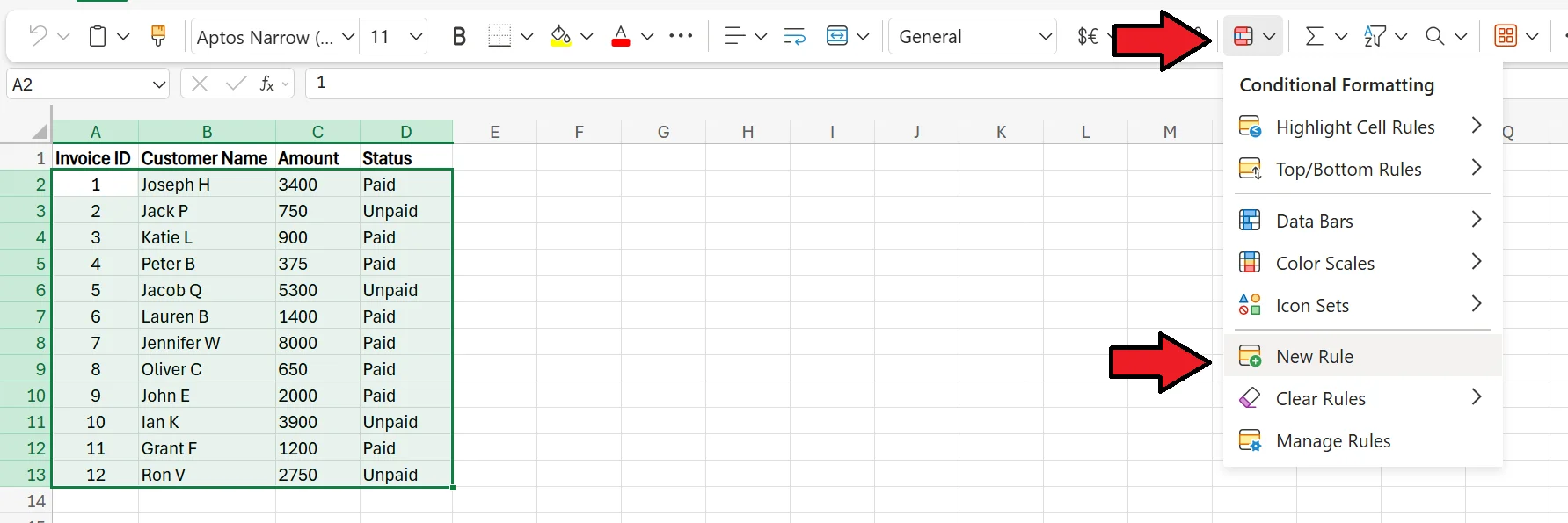Click the AutoSum sigma icon

click(x=1314, y=36)
